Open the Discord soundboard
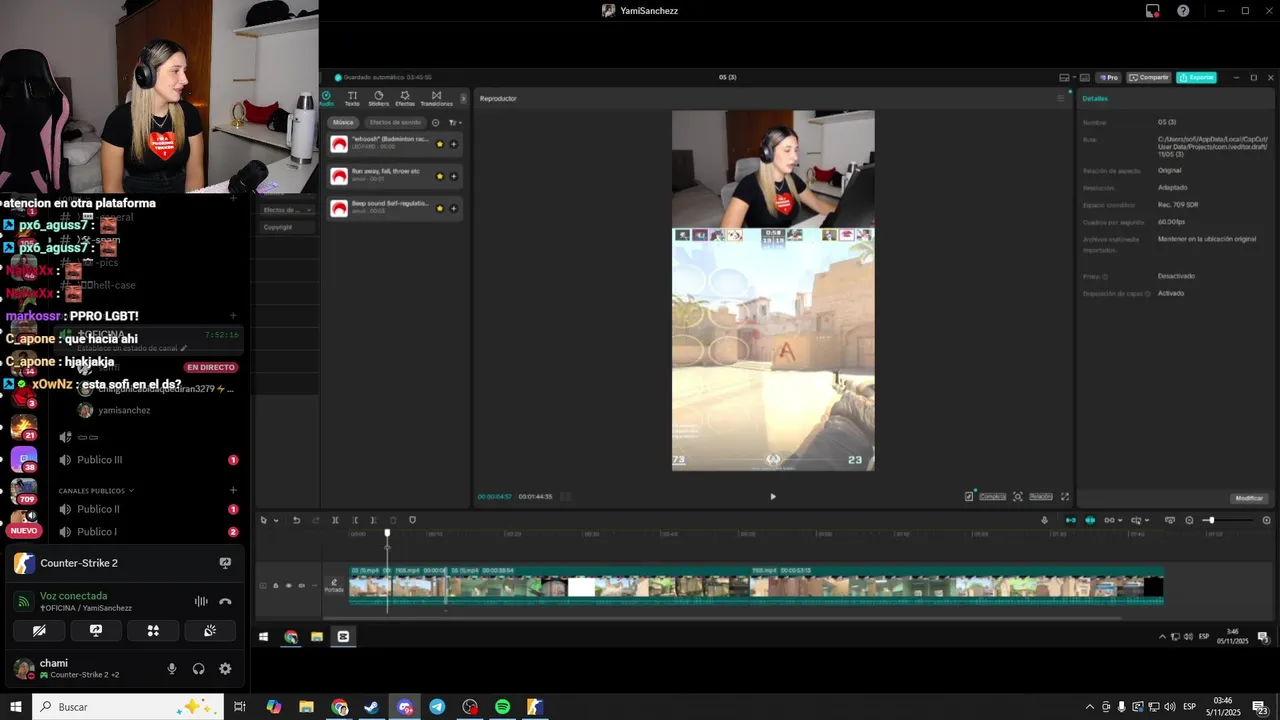The height and width of the screenshot is (720, 1280). [210, 631]
